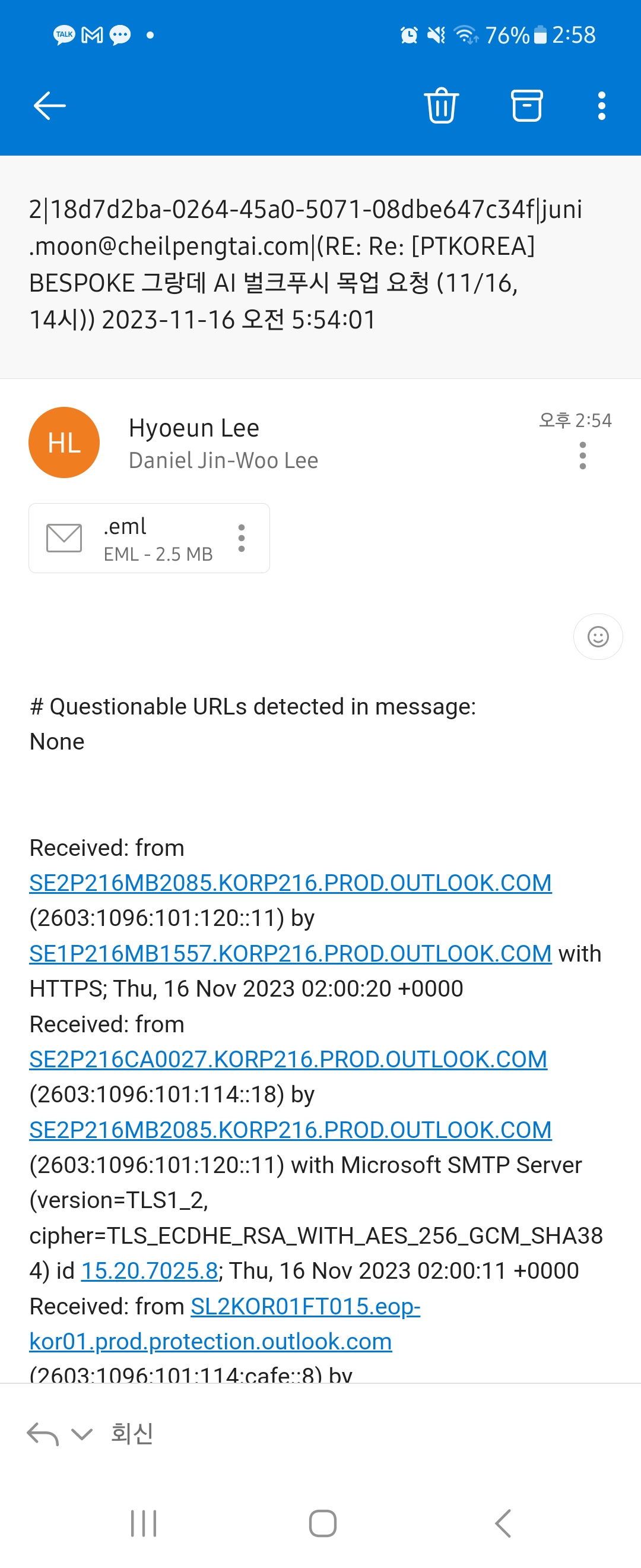The width and height of the screenshot is (641, 1568).
Task: Tap the HL sender avatar
Action: click(64, 442)
